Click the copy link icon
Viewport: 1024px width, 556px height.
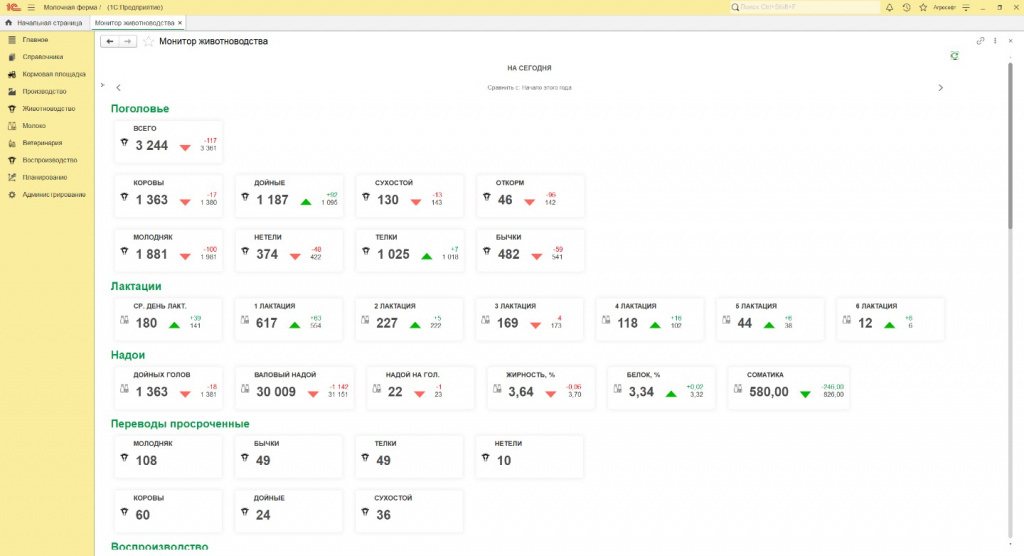coord(981,41)
